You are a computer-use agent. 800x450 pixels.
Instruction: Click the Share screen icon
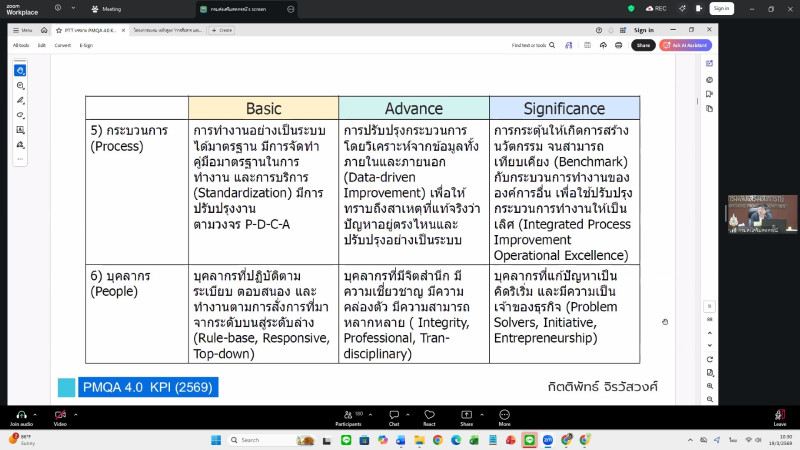click(x=466, y=414)
